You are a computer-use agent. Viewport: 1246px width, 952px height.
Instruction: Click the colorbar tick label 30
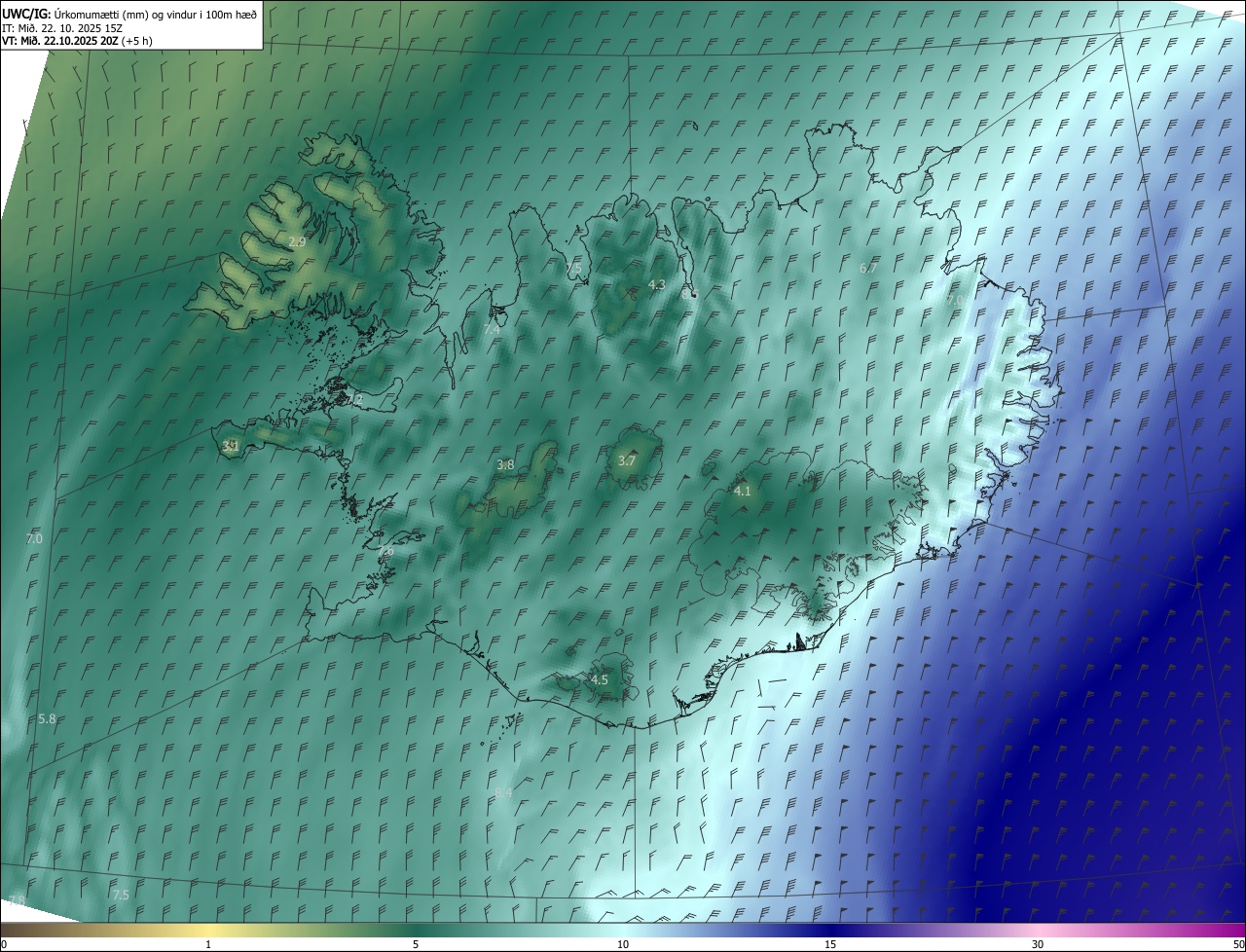pos(1038,944)
